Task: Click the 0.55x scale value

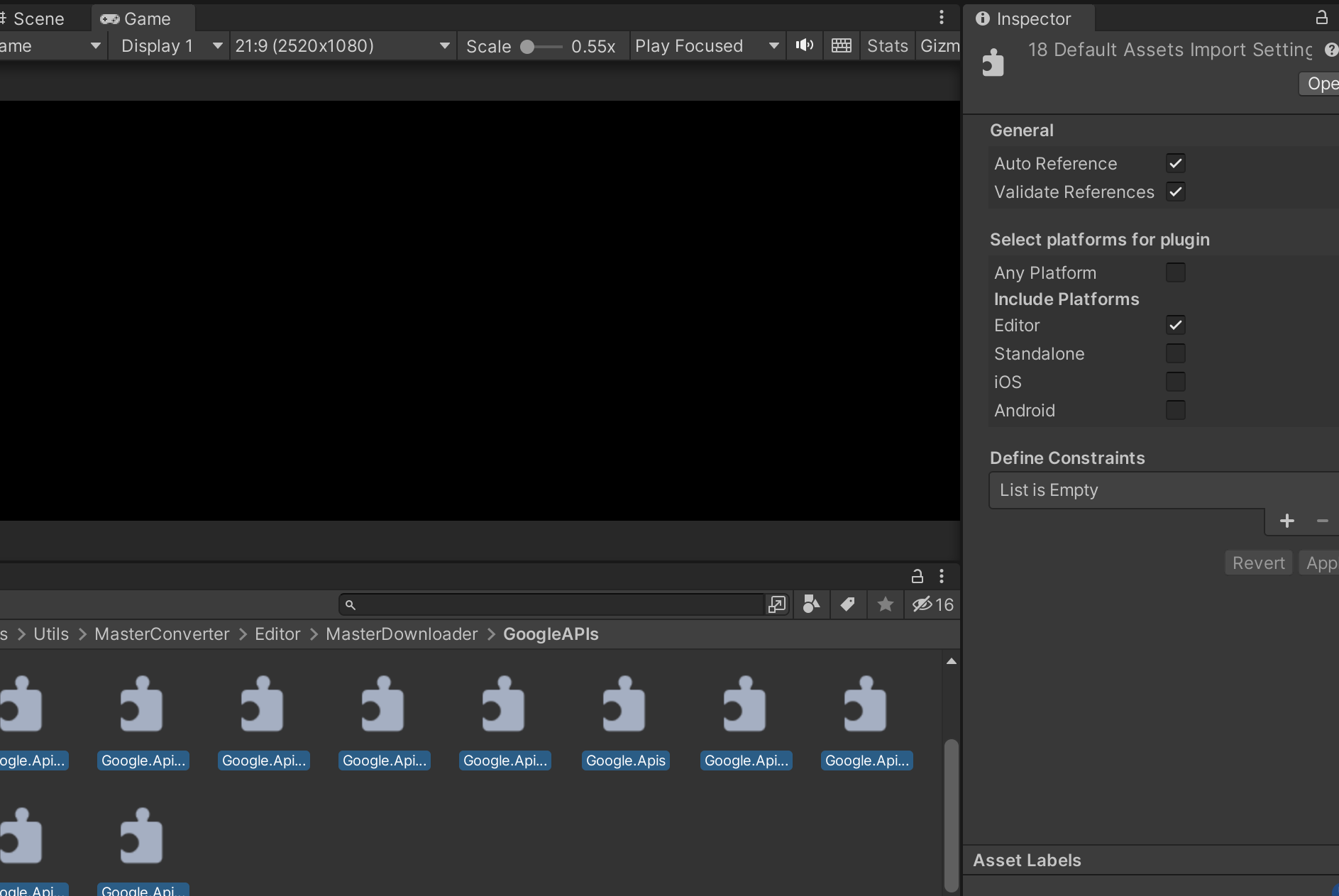Action: [593, 47]
